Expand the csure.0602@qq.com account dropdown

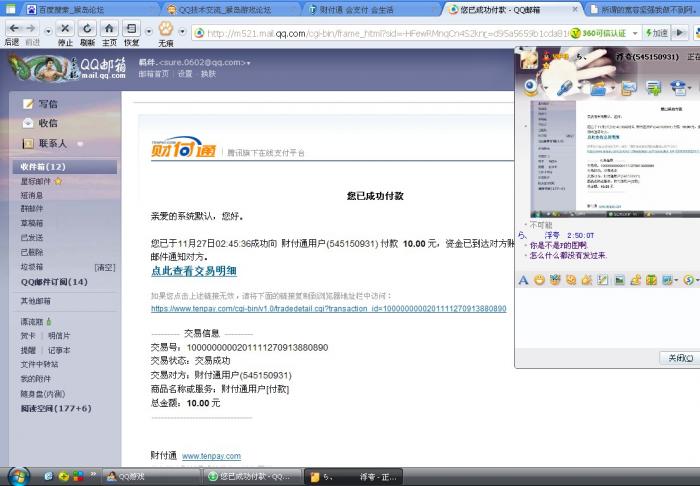tap(249, 63)
